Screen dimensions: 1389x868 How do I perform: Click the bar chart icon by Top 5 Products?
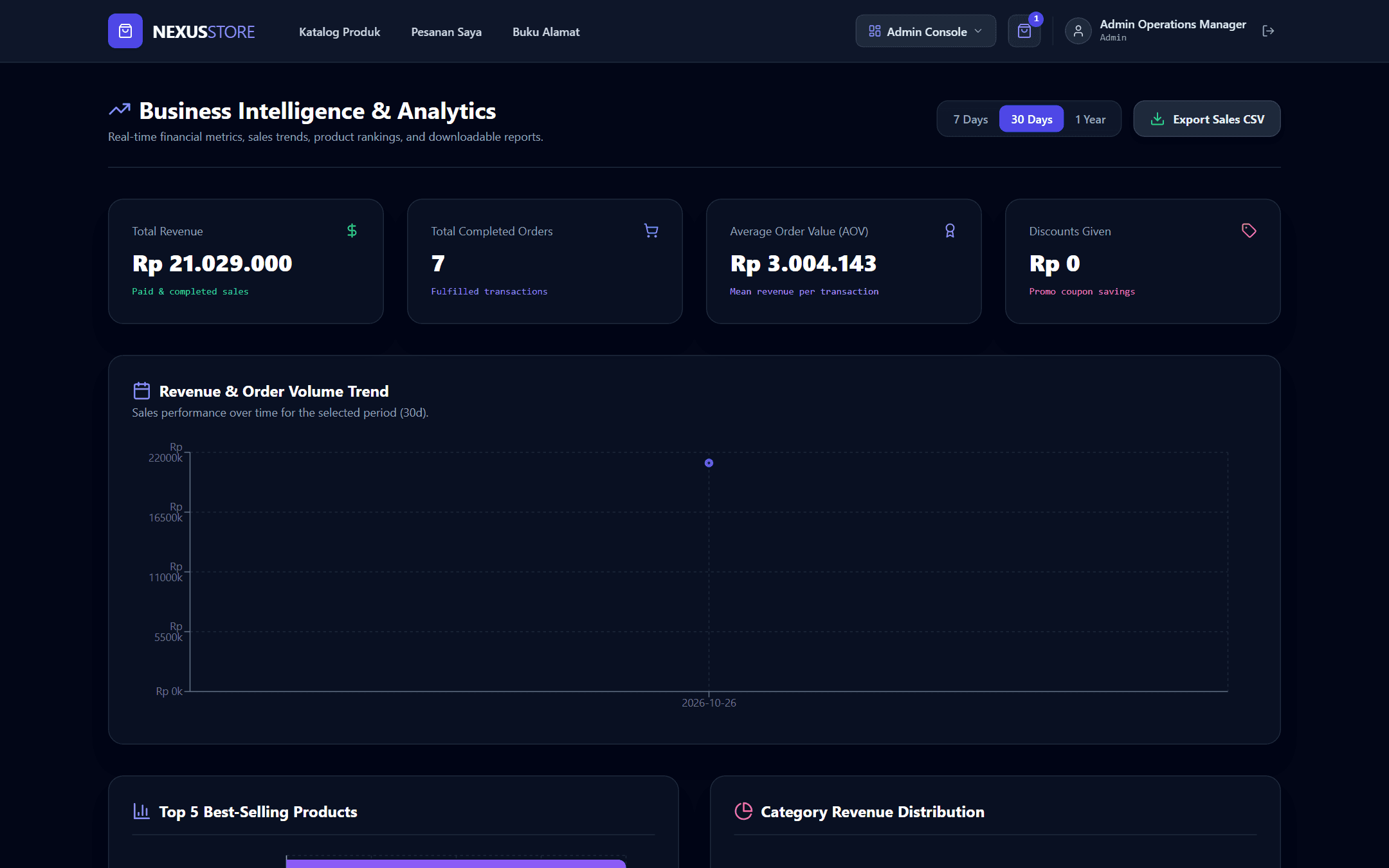pos(141,811)
